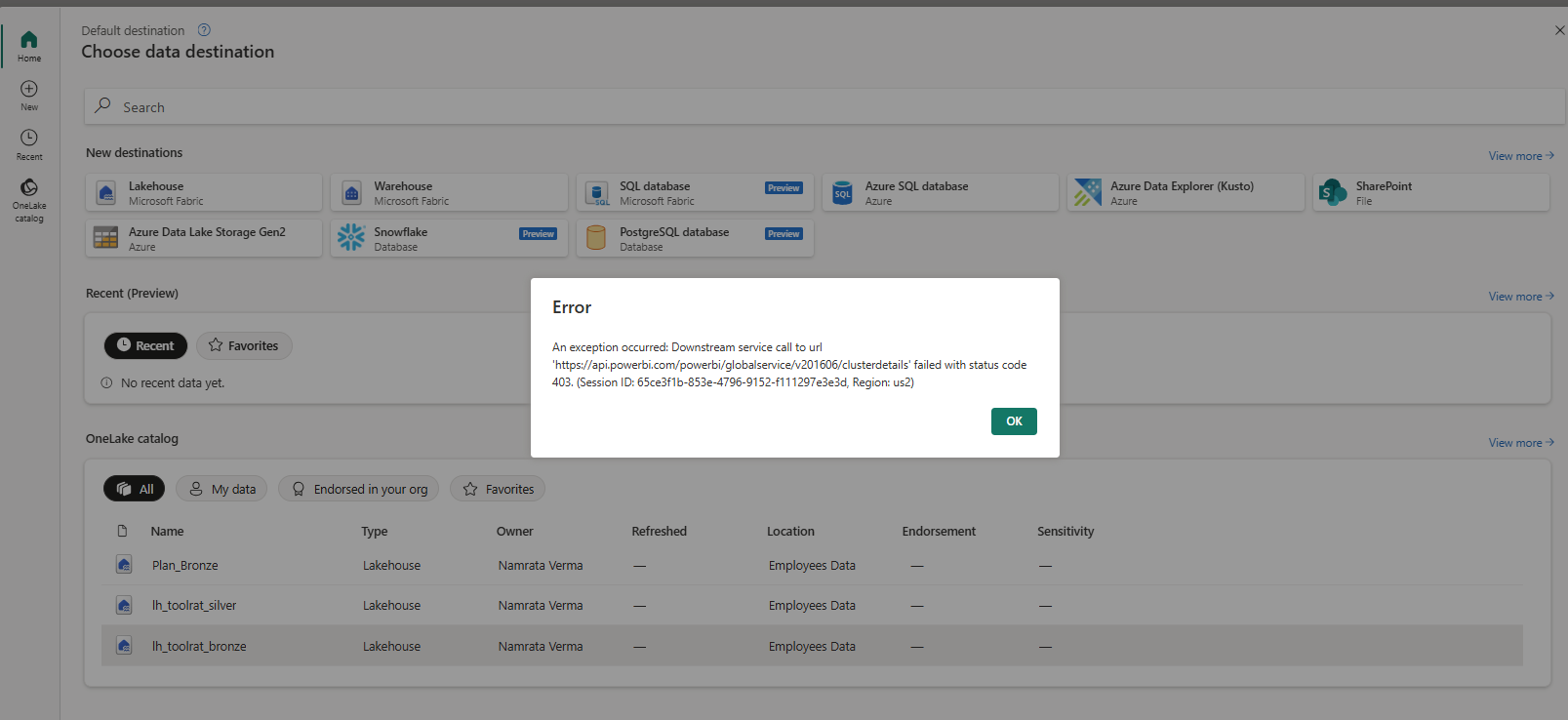Screen dimensions: 1568x720
Task: Click the lakehouse icon beside lh_toolrat_bronze
Action: [x=124, y=646]
